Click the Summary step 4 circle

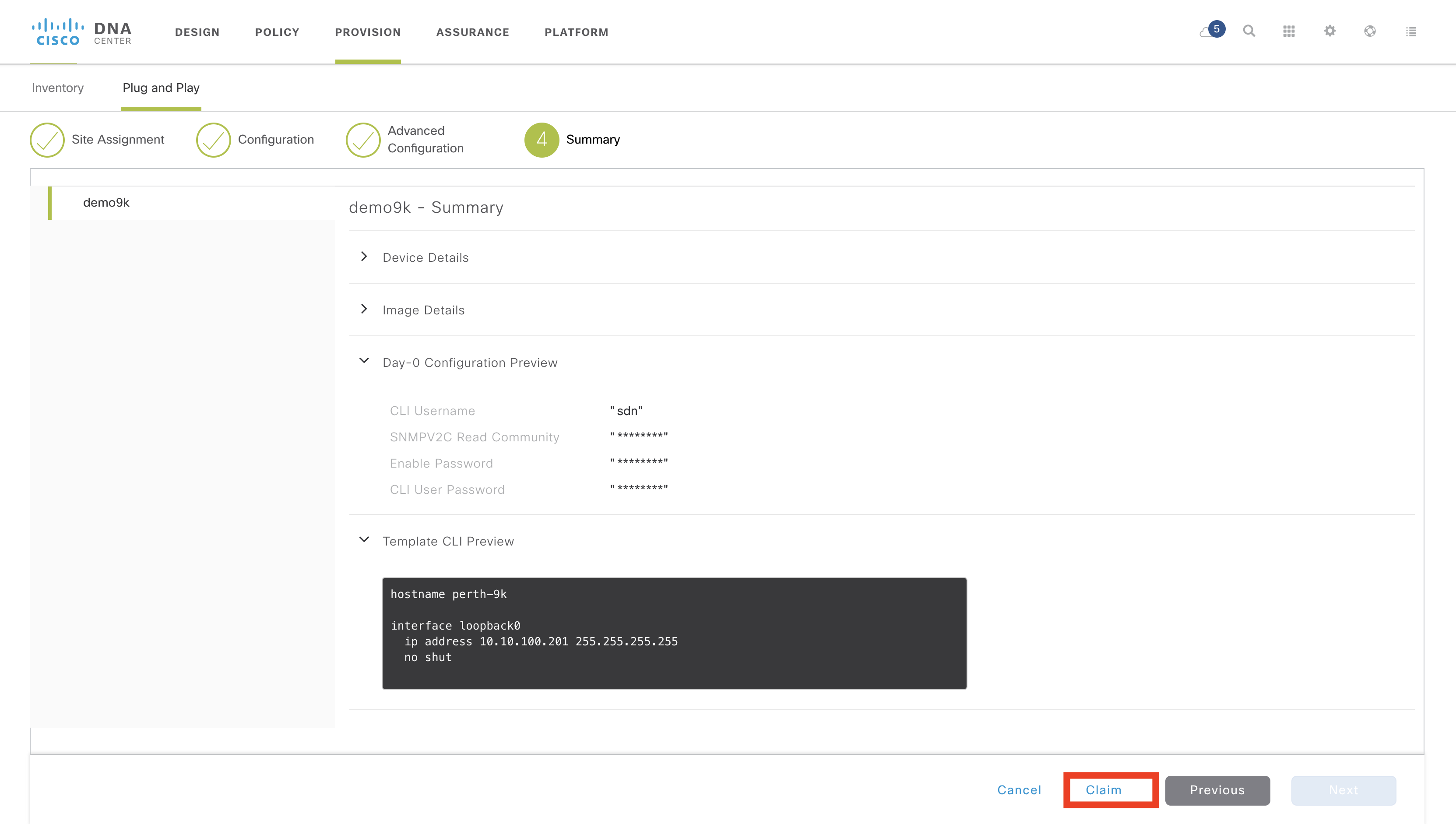[542, 140]
